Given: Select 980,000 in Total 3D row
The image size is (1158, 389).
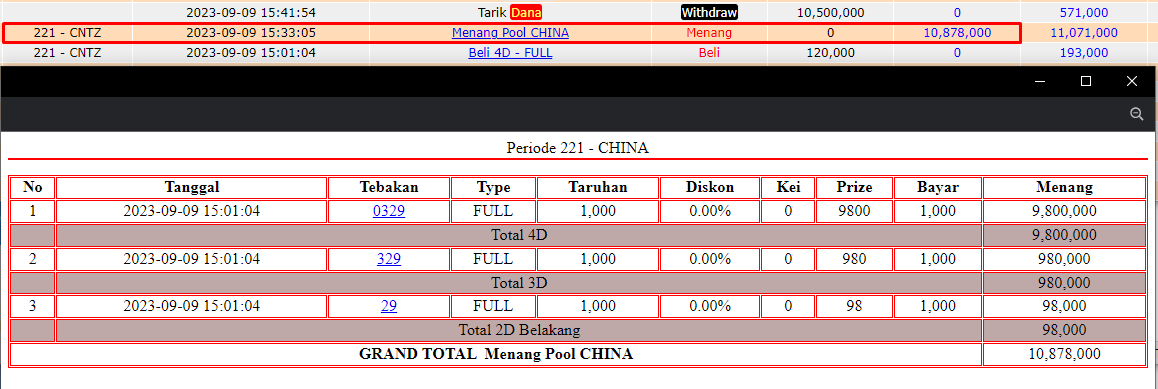Looking at the screenshot, I should [x=1064, y=283].
